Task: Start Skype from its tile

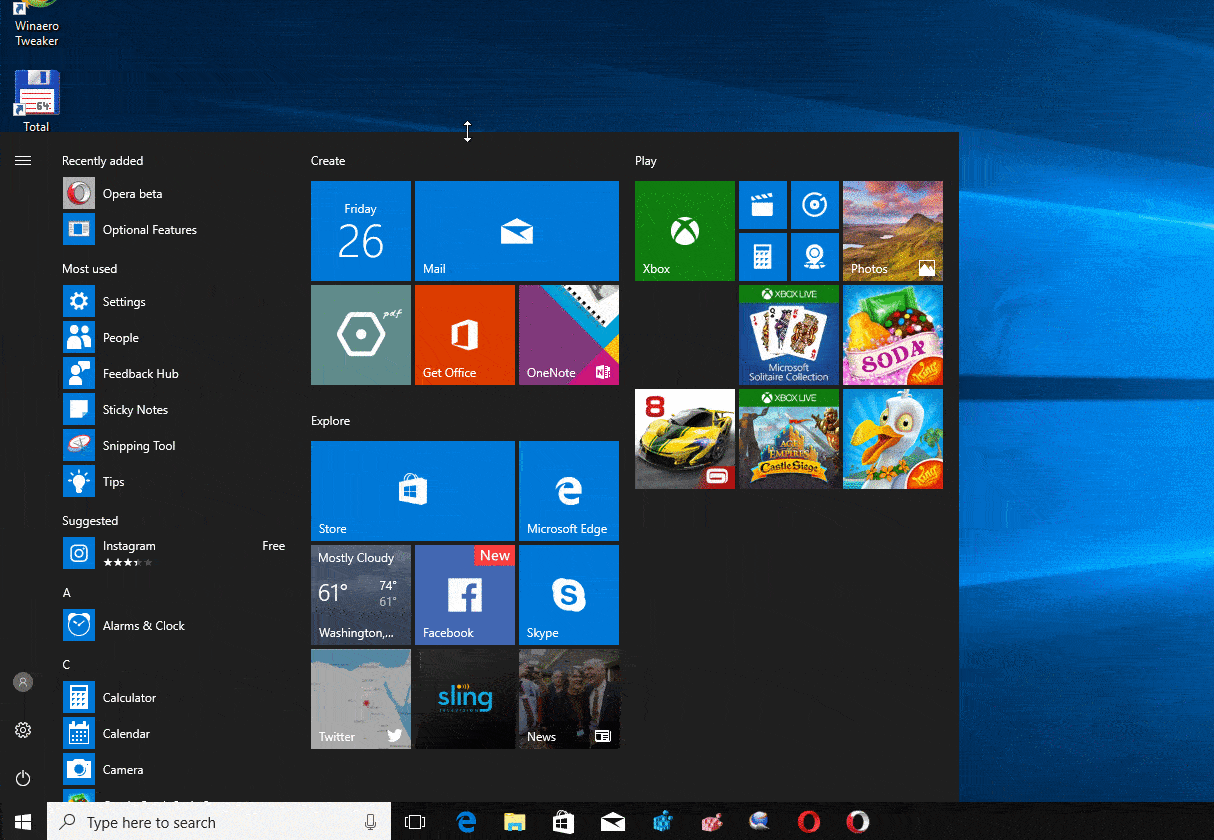Action: [569, 595]
